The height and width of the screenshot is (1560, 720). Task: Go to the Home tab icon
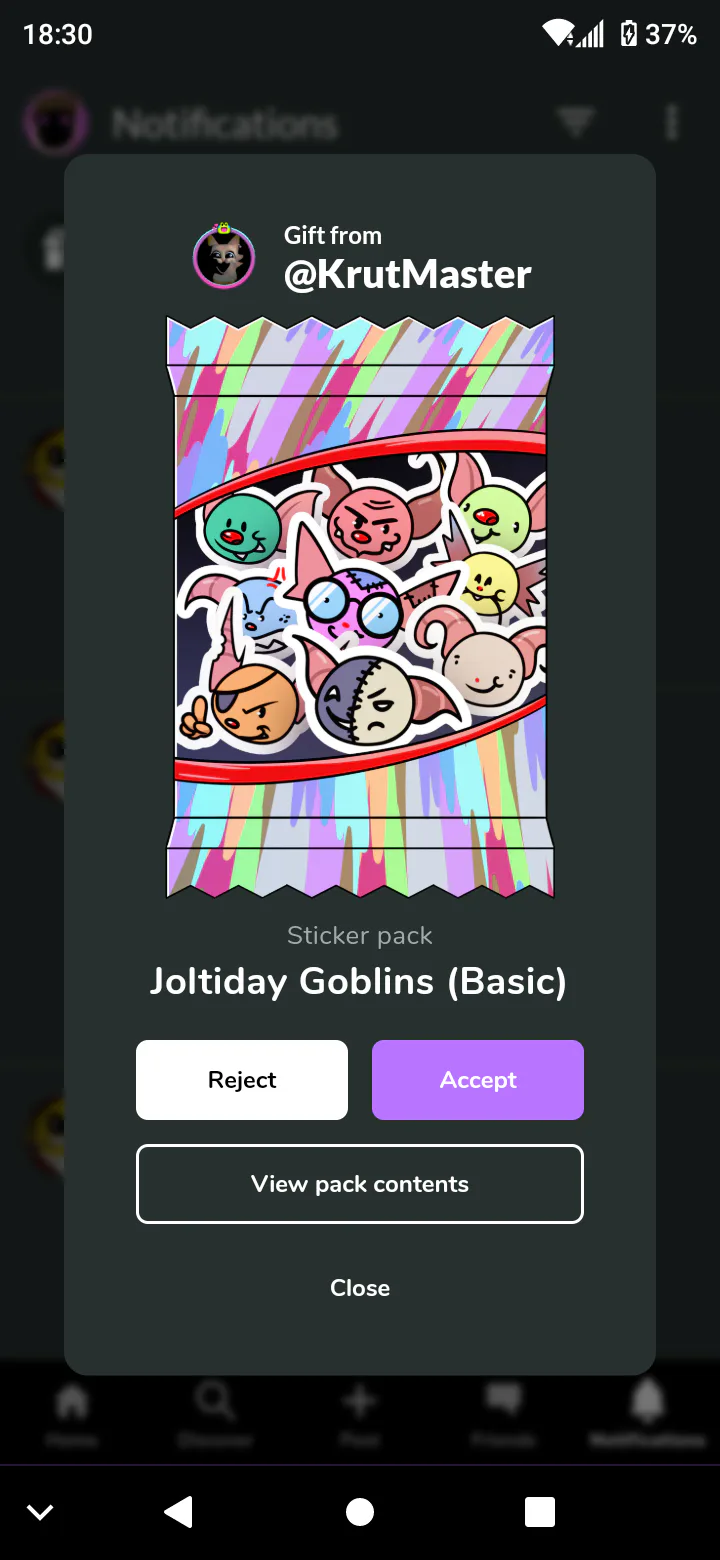pyautogui.click(x=72, y=1402)
